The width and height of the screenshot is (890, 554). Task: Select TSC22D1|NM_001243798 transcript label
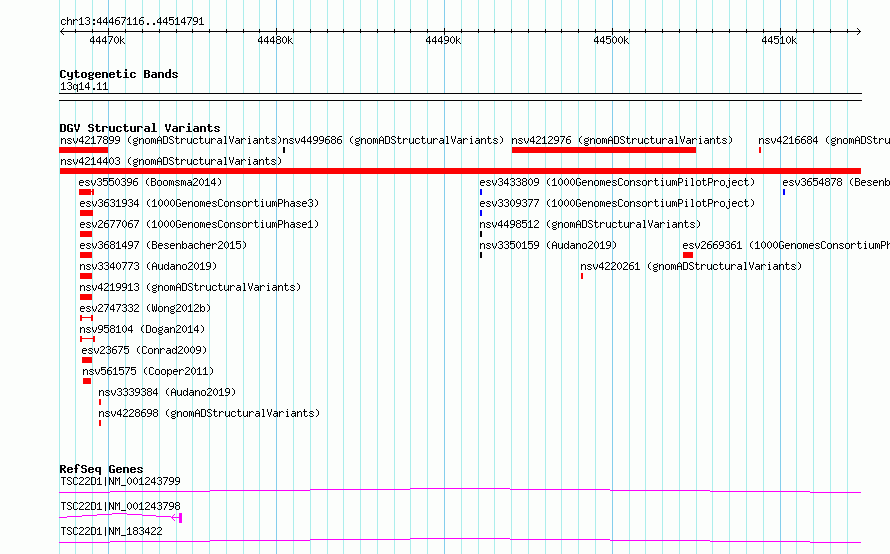[x=120, y=506]
